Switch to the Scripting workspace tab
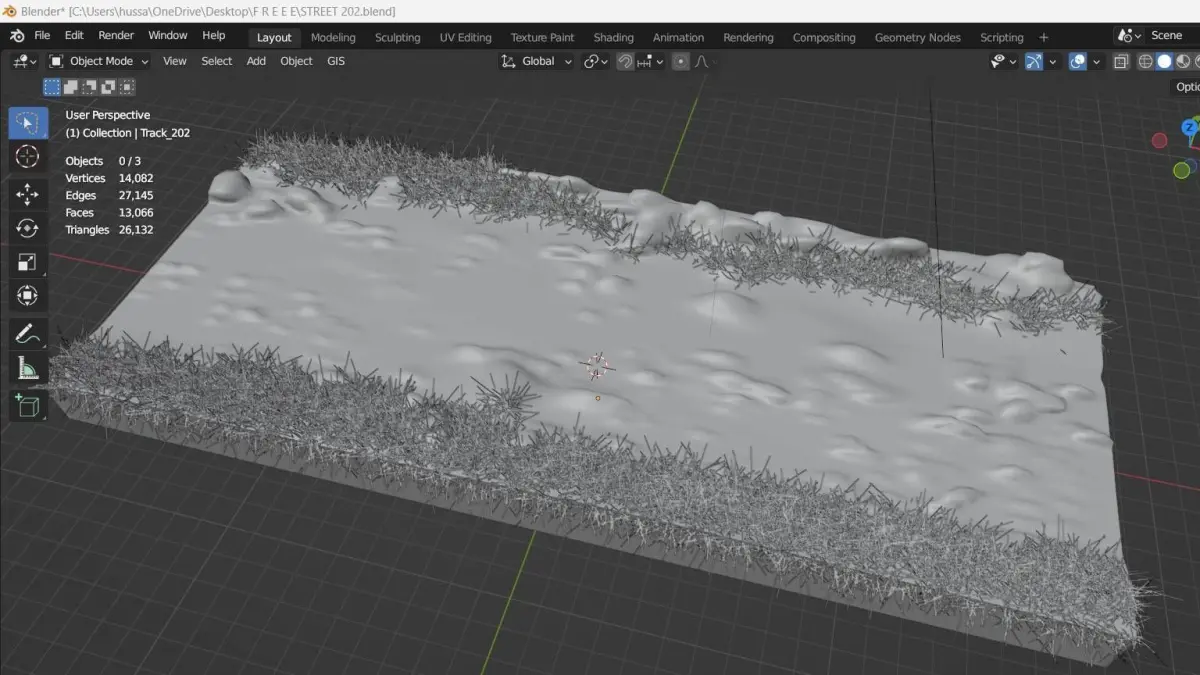This screenshot has height=675, width=1200. [1001, 37]
